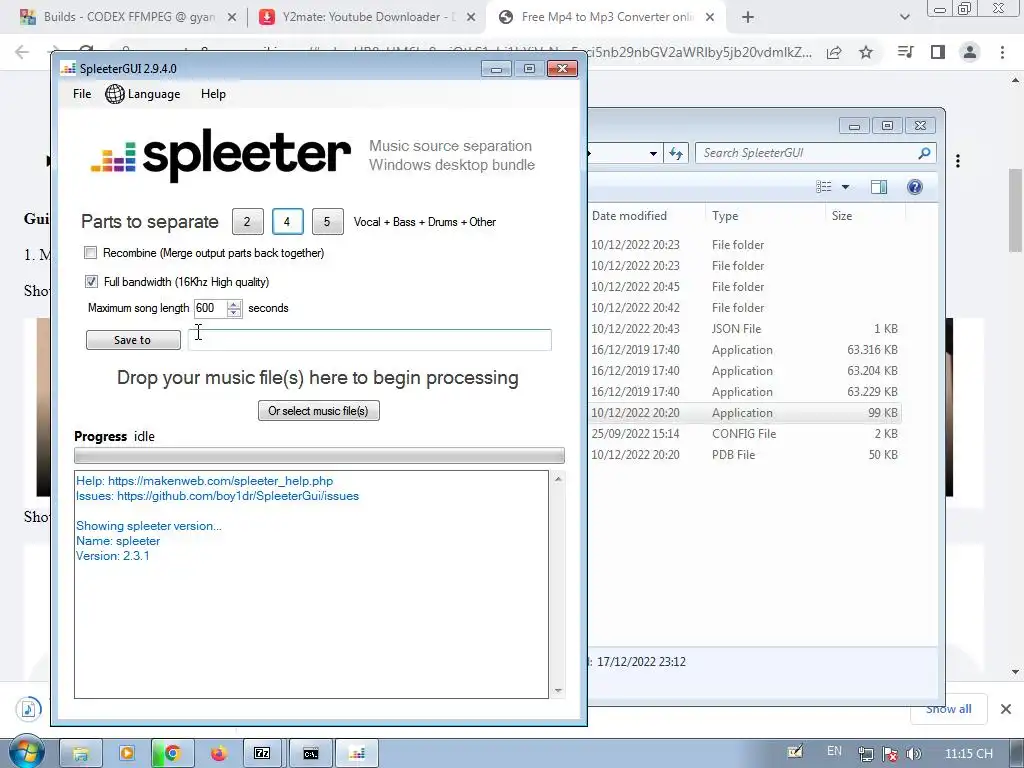
Task: Click the volume speaker tray icon
Action: pyautogui.click(x=914, y=754)
